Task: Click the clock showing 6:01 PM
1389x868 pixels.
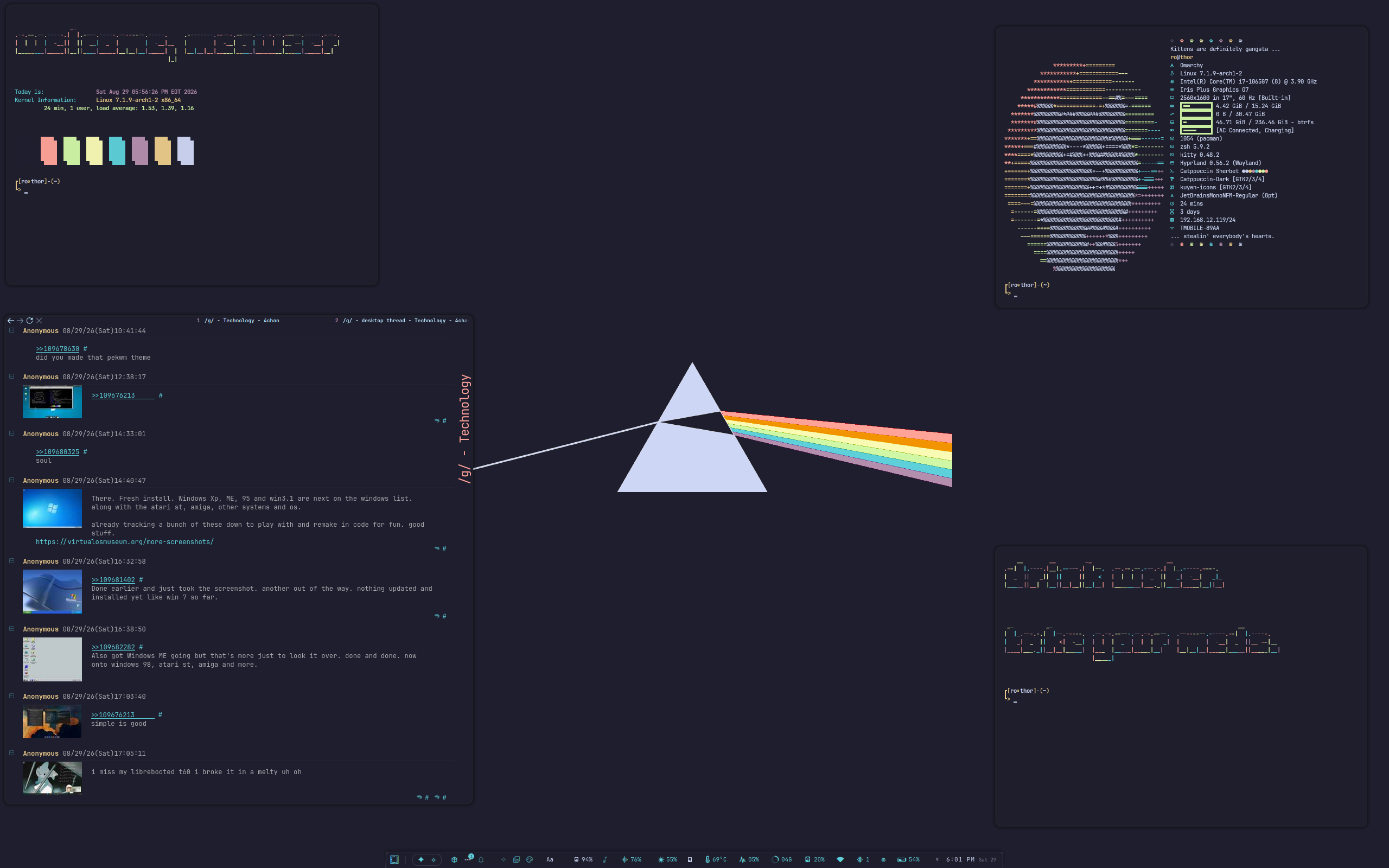Action: (960, 859)
